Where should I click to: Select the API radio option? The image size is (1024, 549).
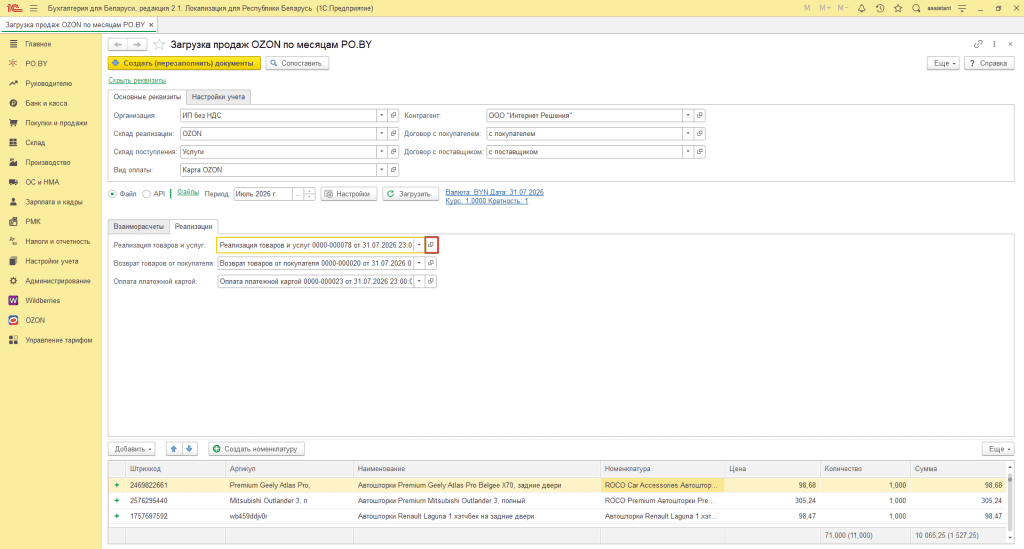pos(146,194)
